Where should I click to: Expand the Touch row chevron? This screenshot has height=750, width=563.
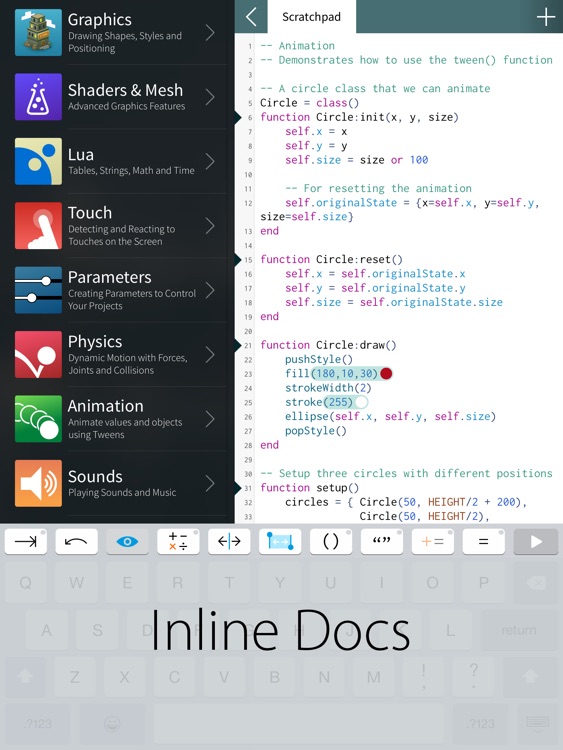click(210, 226)
